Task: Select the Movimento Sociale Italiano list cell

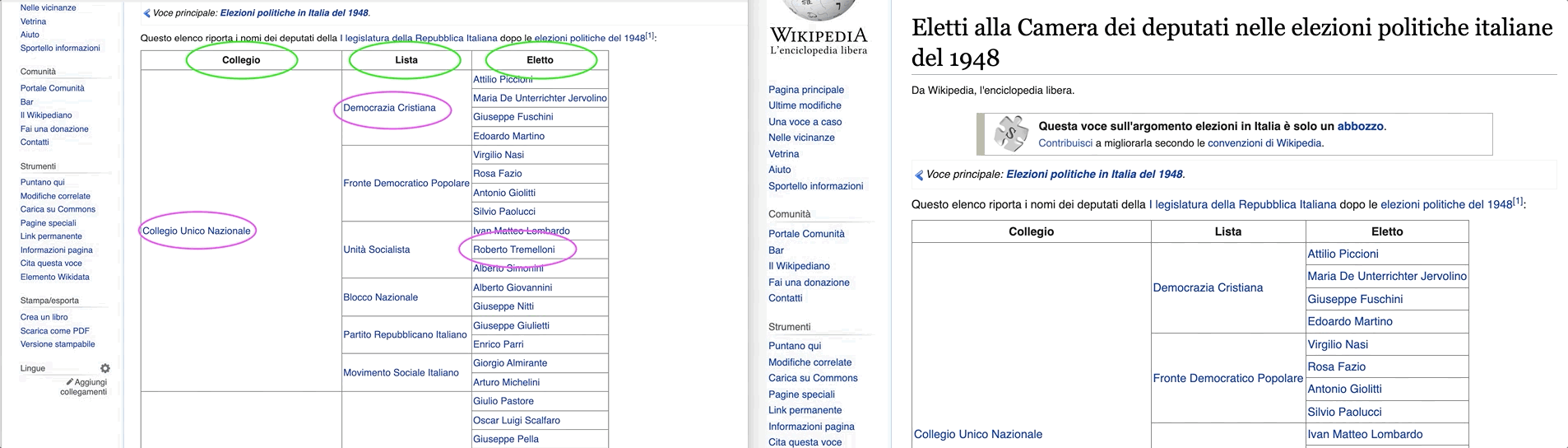Action: click(401, 372)
